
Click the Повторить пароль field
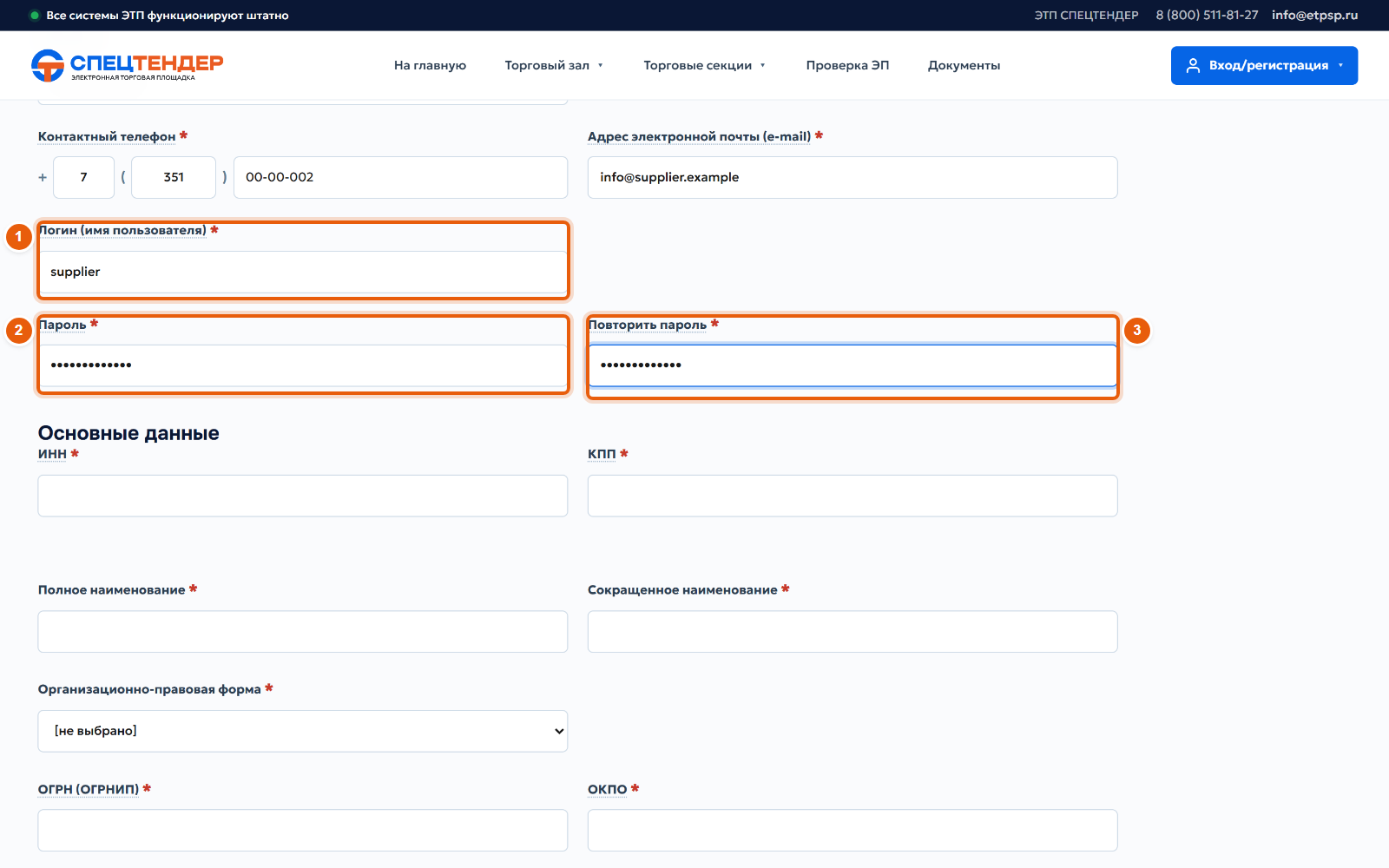852,365
